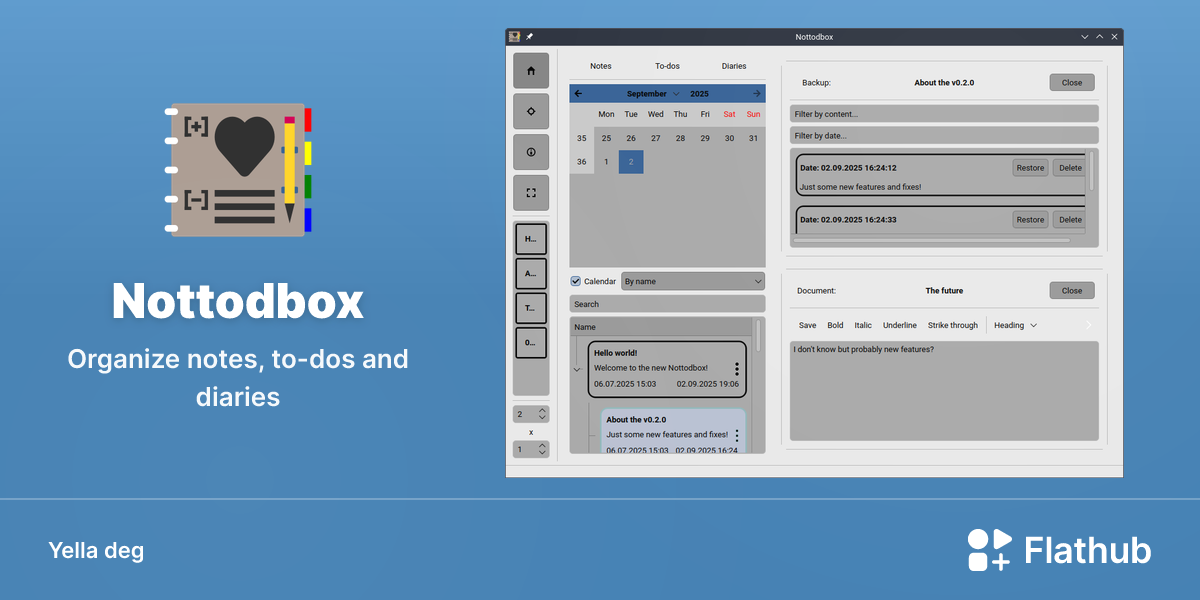
Task: Go to next month with calendar right arrow
Action: tap(757, 93)
